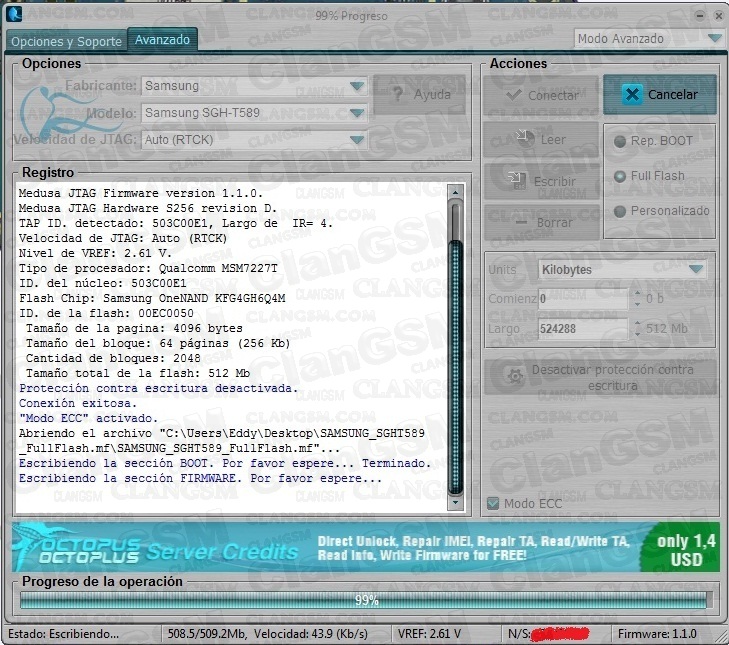
Task: Select the Avanzado tab
Action: 162,40
